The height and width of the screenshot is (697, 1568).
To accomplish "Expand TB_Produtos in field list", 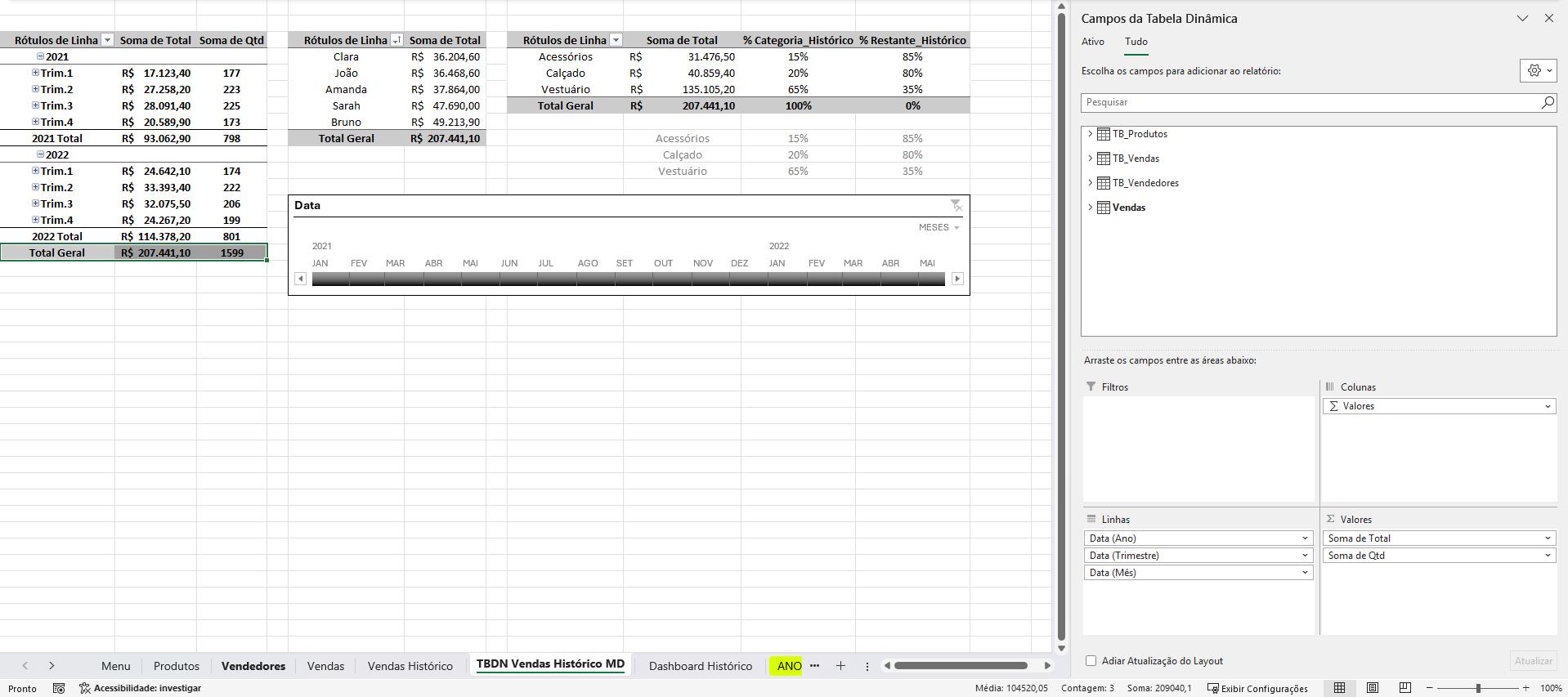I will pyautogui.click(x=1090, y=134).
